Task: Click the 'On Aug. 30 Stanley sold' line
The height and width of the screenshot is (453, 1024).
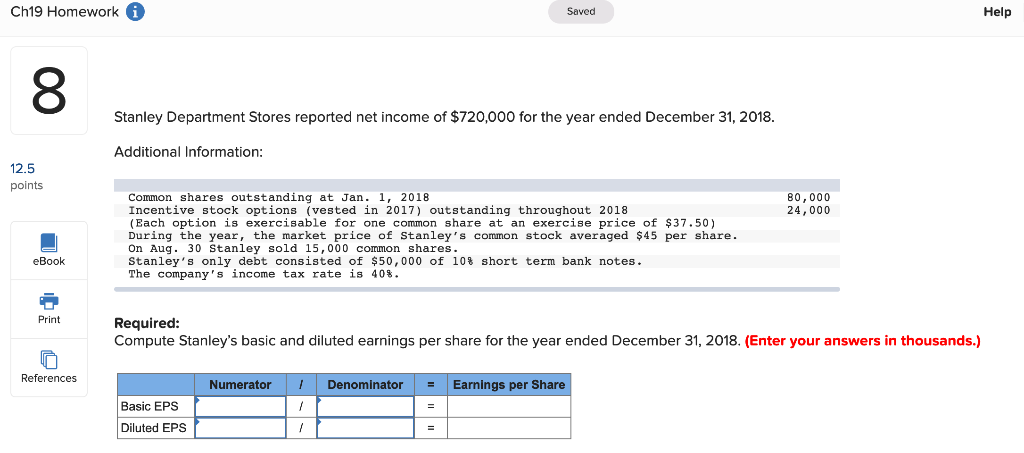Action: coord(293,248)
